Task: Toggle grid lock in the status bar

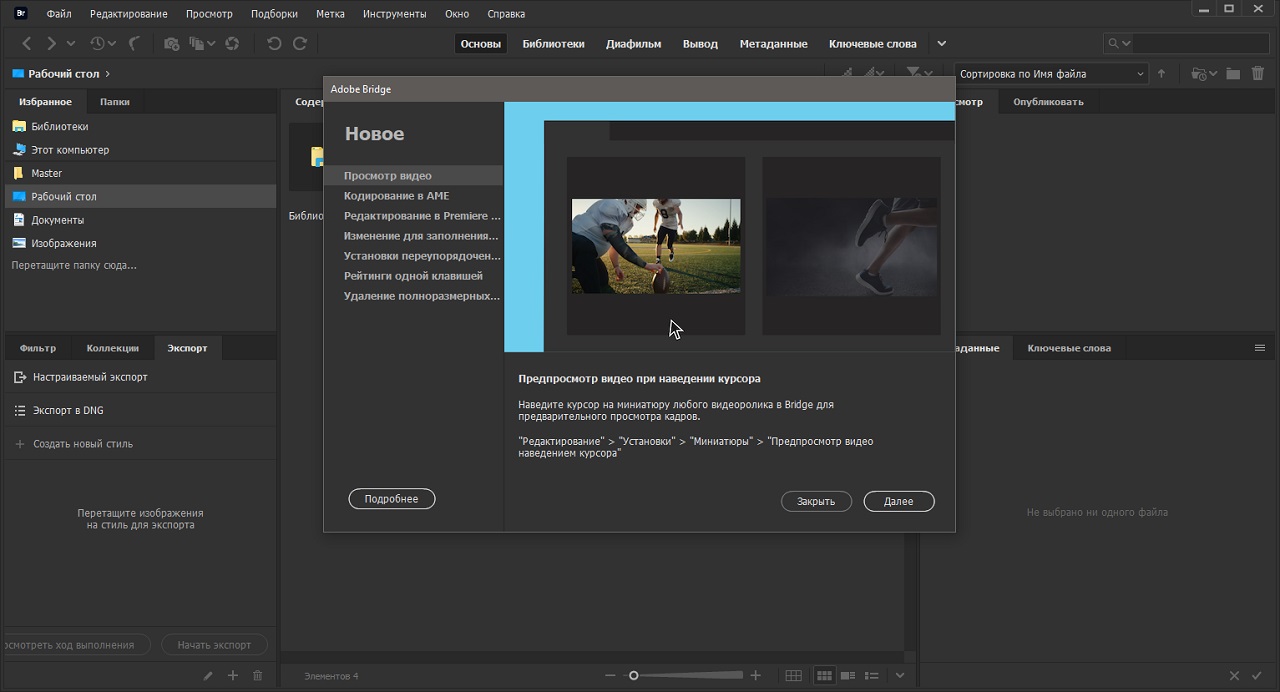Action: click(x=793, y=676)
